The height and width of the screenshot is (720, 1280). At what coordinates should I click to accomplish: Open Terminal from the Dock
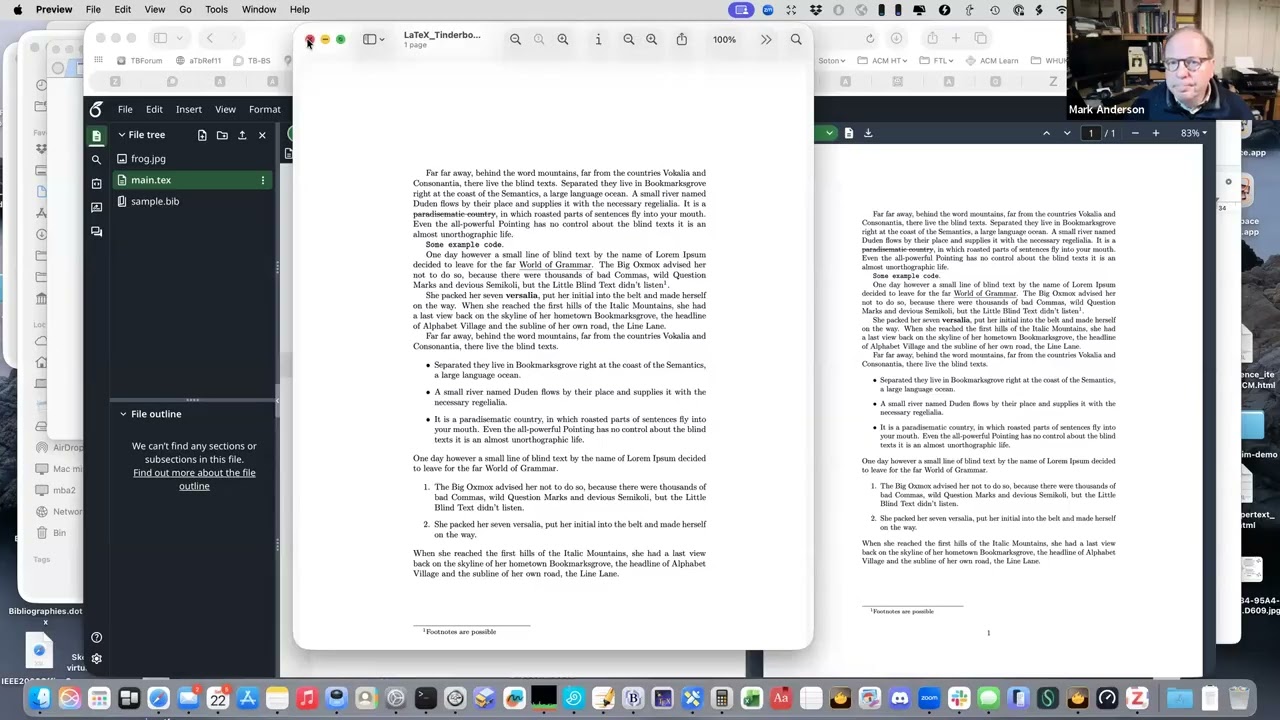click(425, 698)
